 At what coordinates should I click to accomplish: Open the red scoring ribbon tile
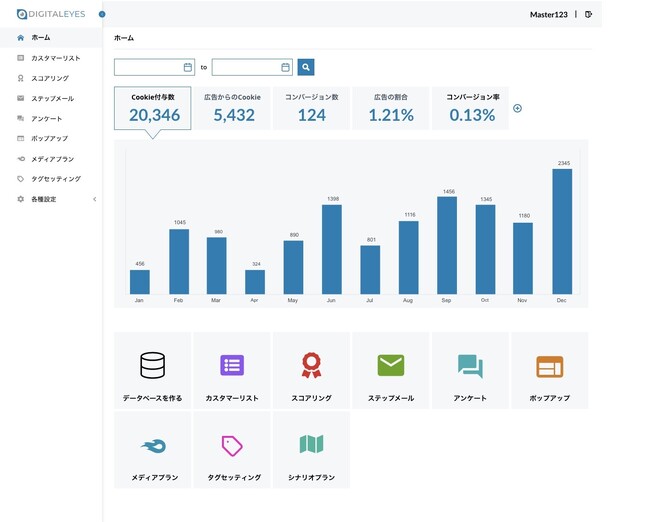(x=311, y=365)
